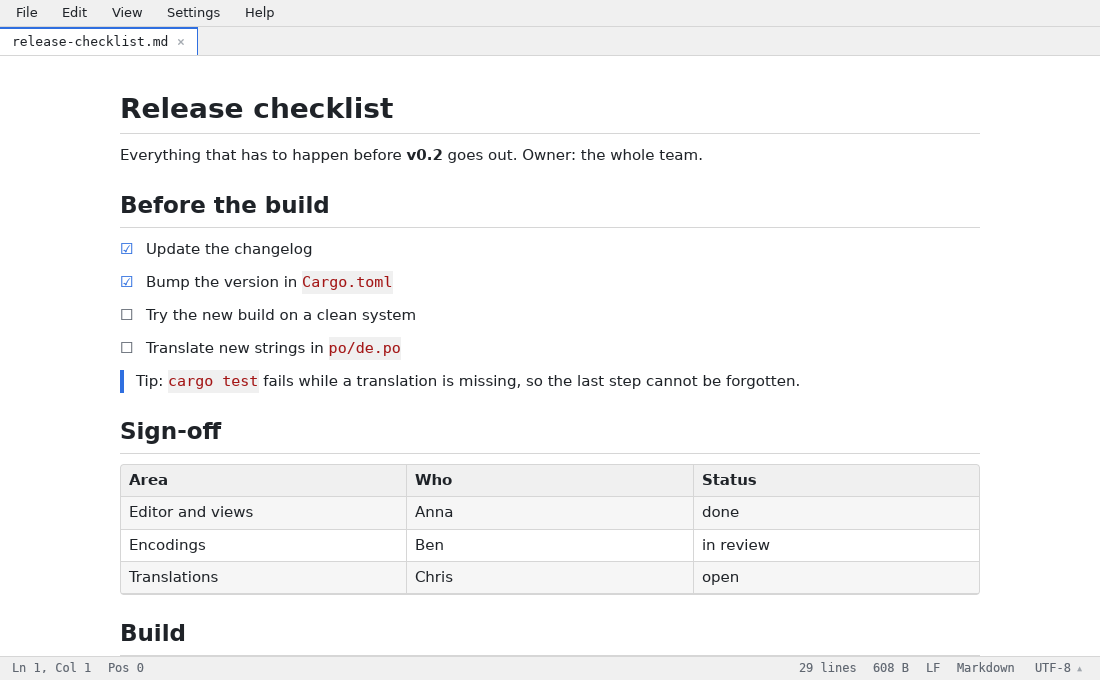This screenshot has width=1100, height=680.
Task: Click the Ben table cell
Action: point(550,545)
